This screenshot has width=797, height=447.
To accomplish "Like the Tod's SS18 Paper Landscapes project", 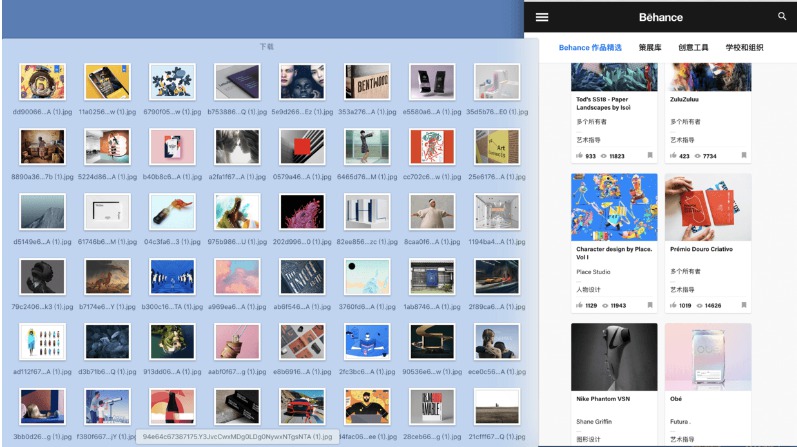I will tap(579, 156).
